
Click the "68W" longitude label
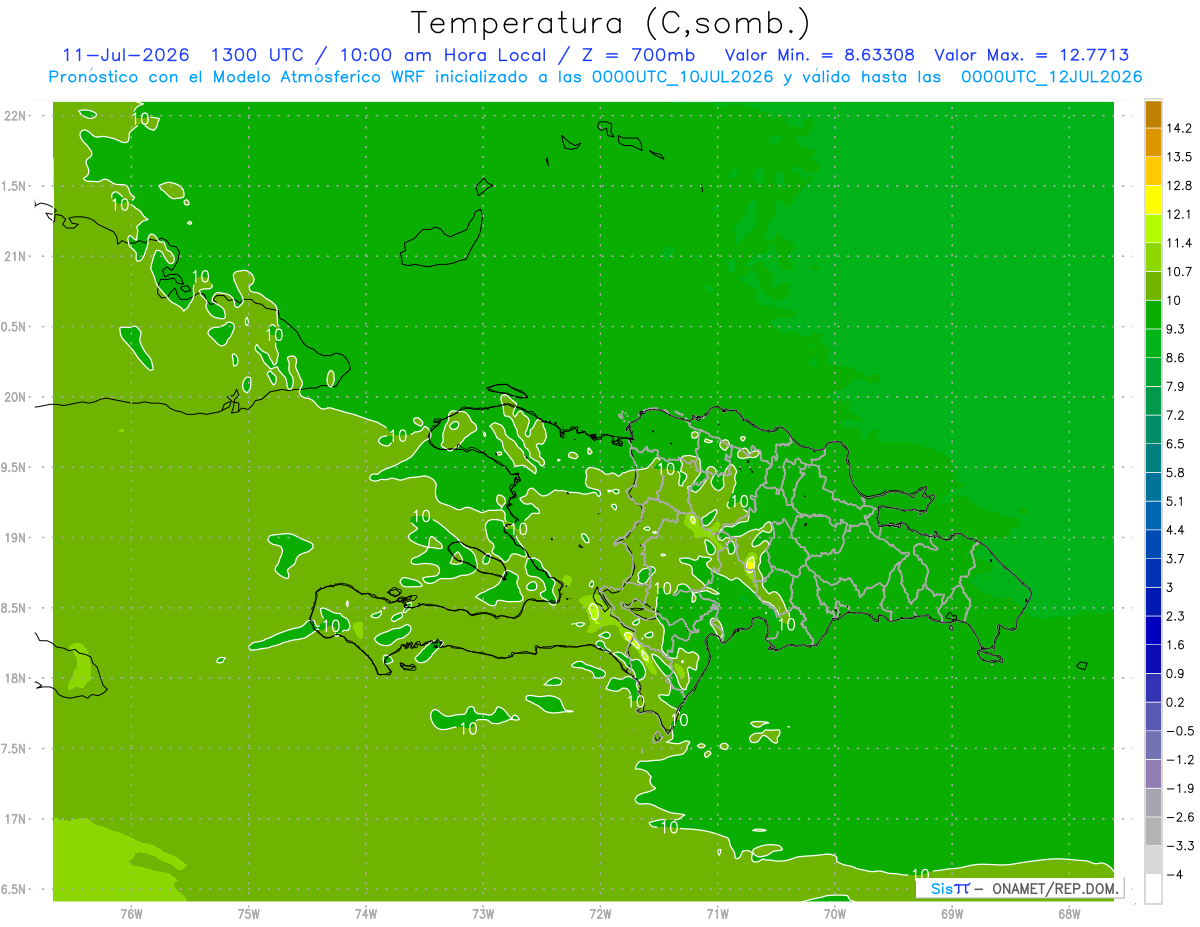tap(1069, 912)
